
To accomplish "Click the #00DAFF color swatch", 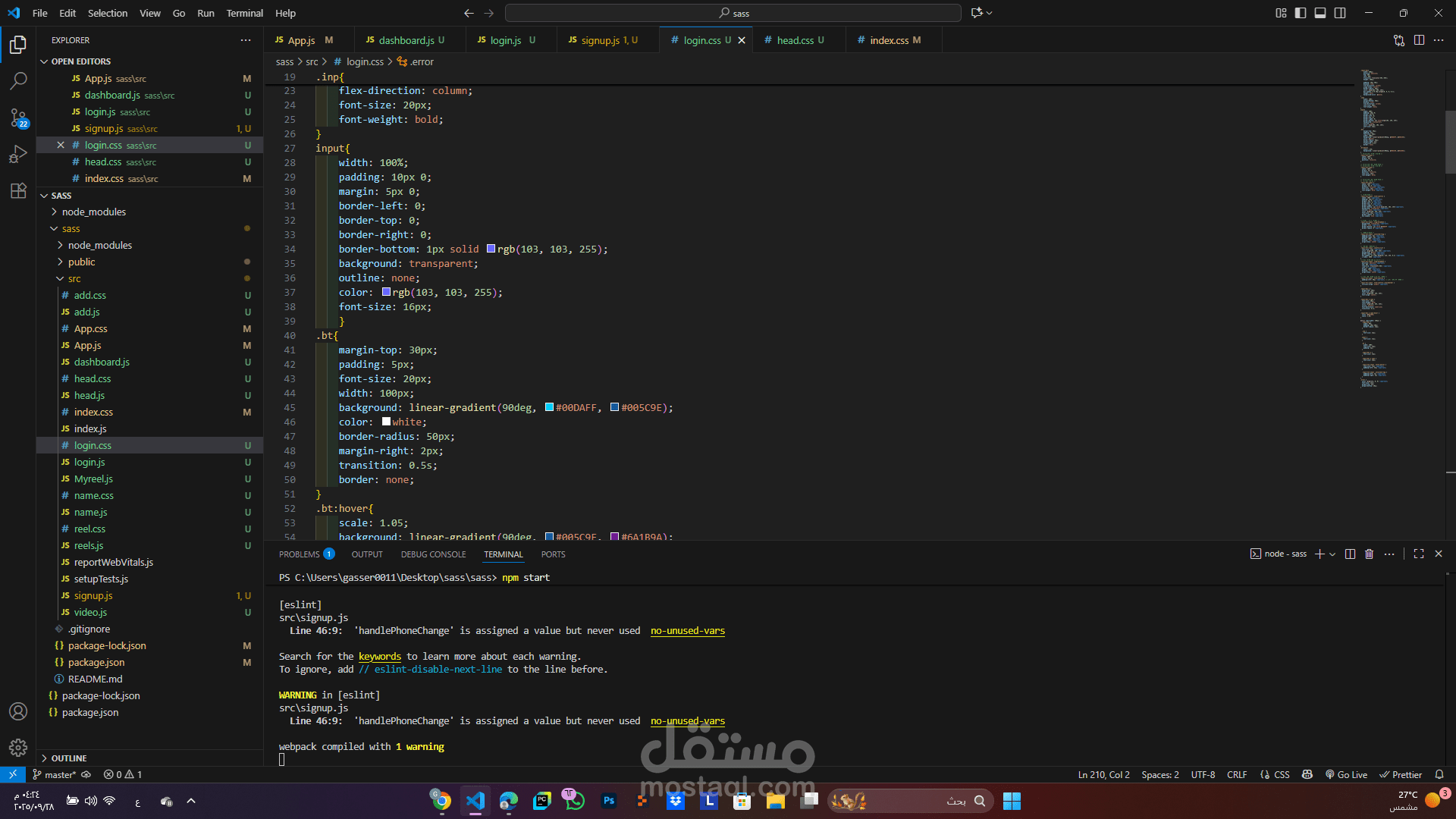I will tap(549, 408).
